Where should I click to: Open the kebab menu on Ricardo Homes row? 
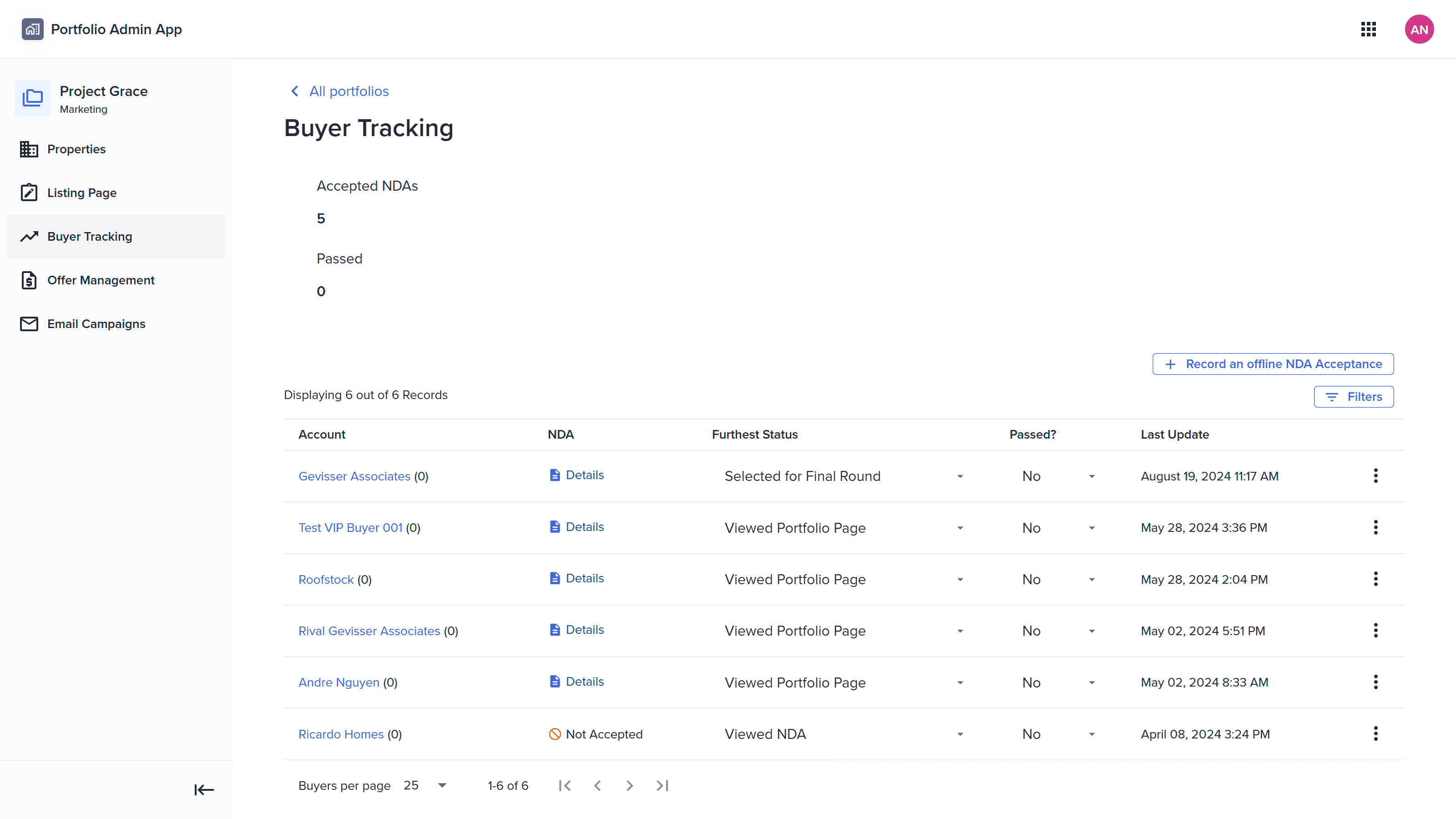click(1376, 733)
